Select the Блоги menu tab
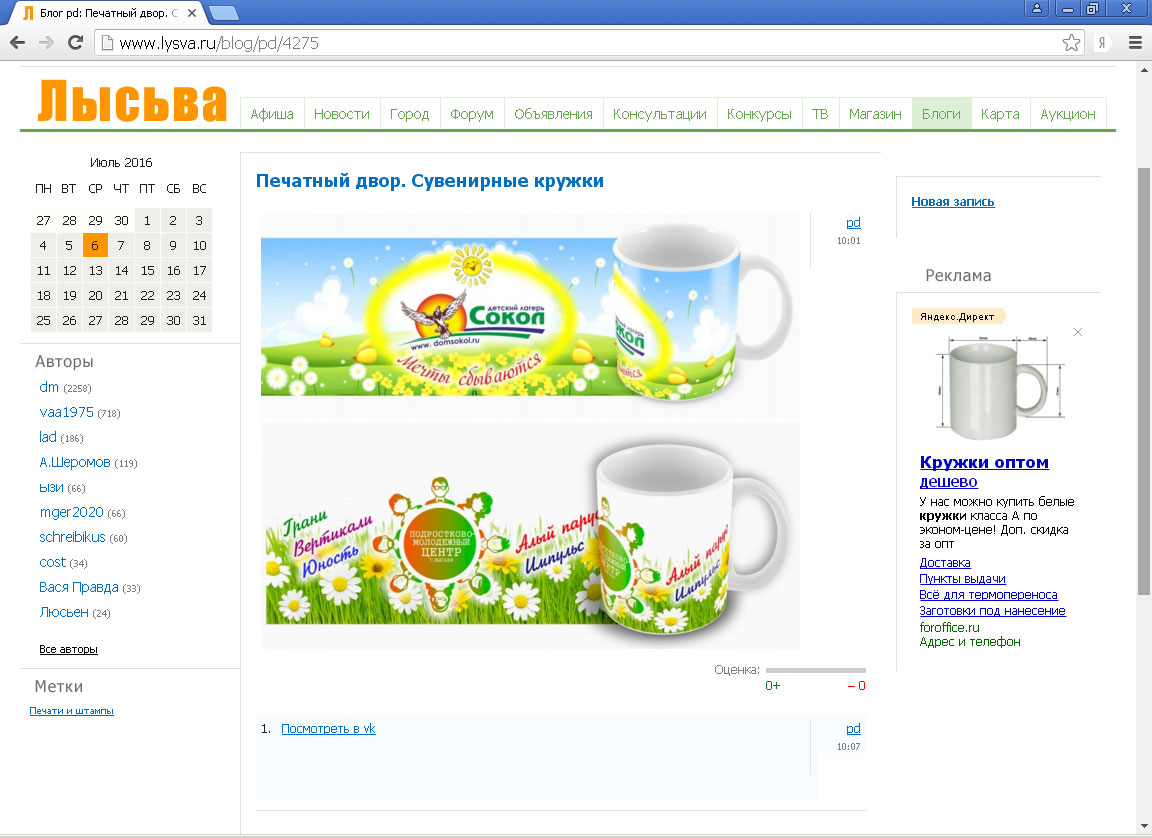1152x838 pixels. [941, 114]
